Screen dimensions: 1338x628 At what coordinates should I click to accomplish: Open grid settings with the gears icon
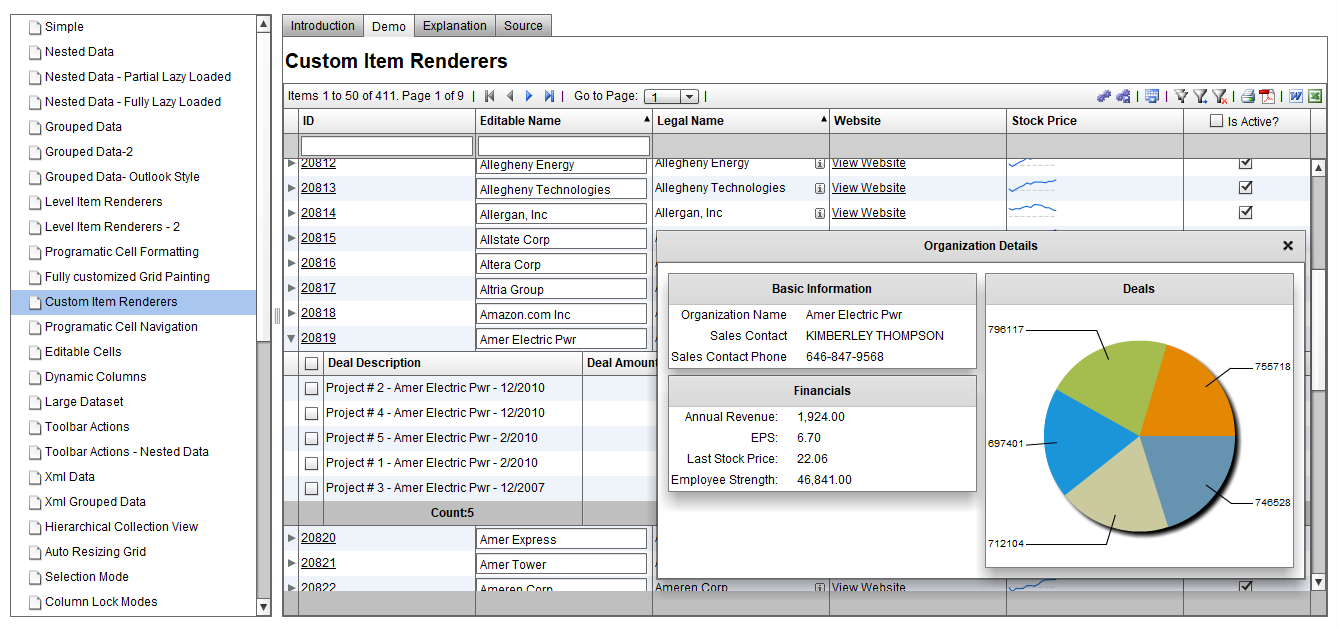1103,96
